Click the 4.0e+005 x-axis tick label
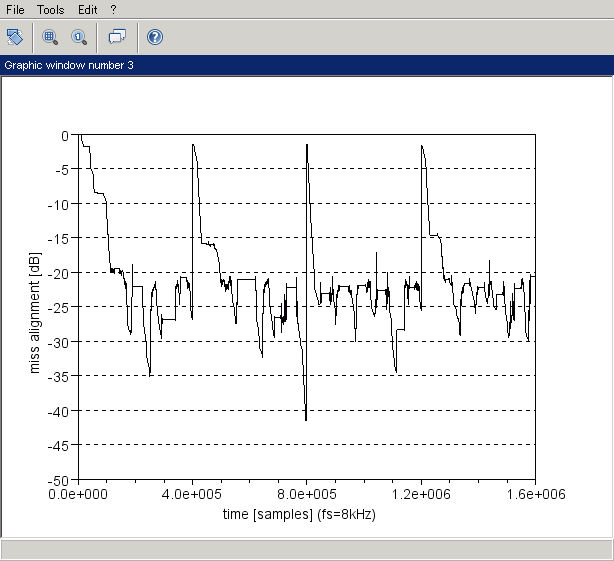The image size is (614, 561). pyautogui.click(x=192, y=494)
